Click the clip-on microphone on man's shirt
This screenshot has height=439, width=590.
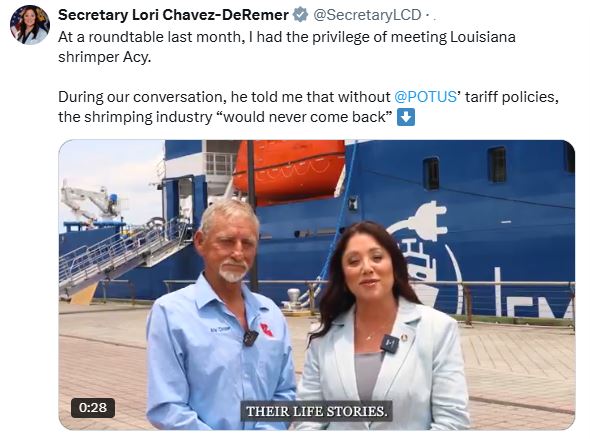coord(250,337)
